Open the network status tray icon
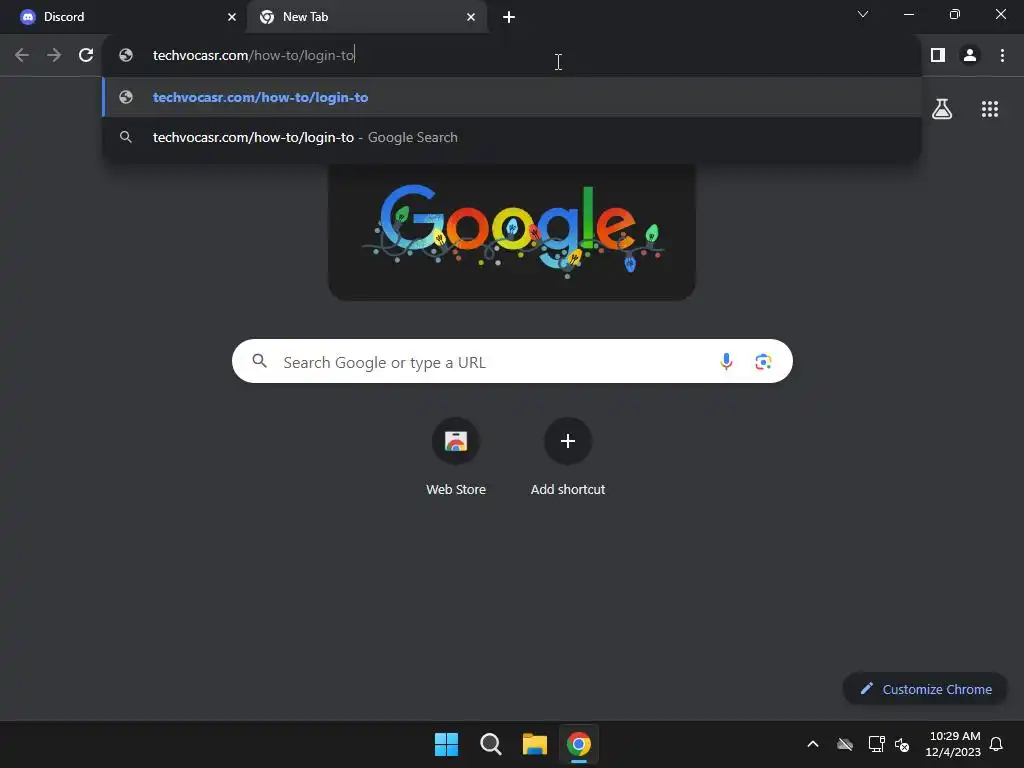 tap(876, 744)
